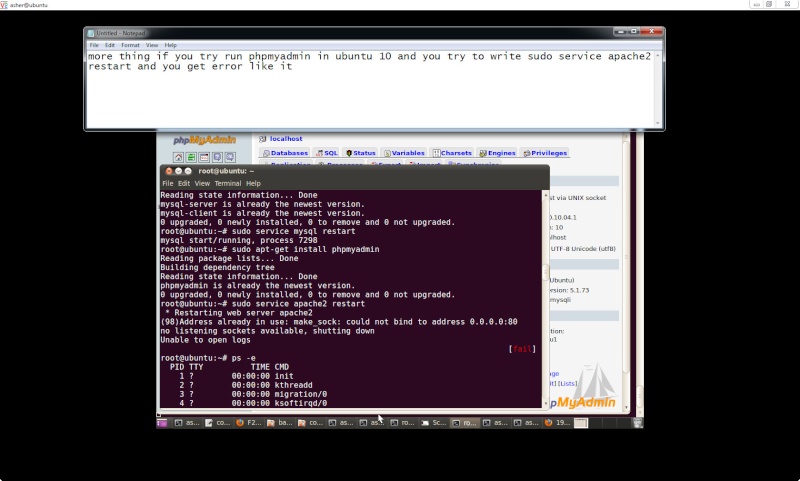The height and width of the screenshot is (481, 800).
Task: Click the red 'fail' status text
Action: (522, 349)
